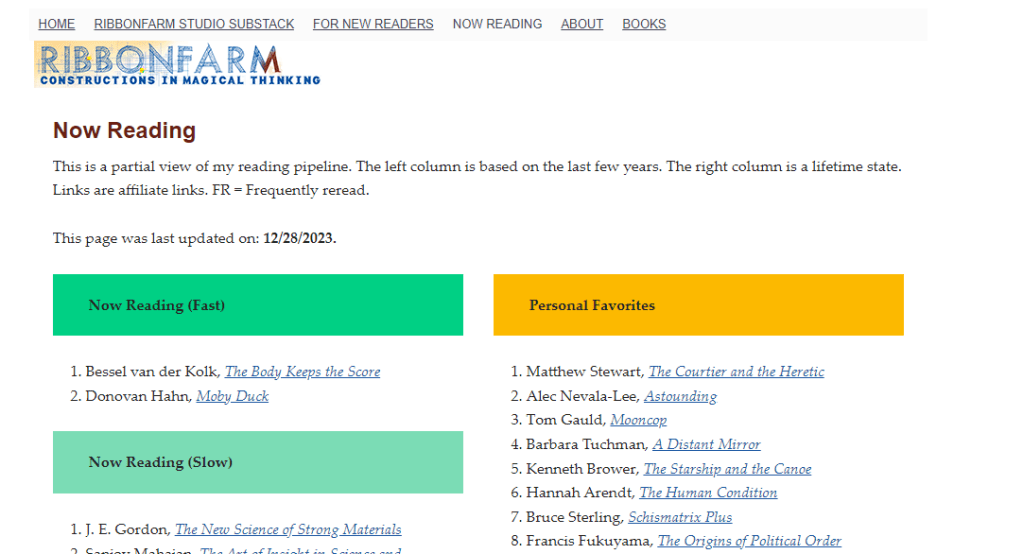Navigate to Books in top menu
Screen dimensions: 1023x554
[644, 24]
